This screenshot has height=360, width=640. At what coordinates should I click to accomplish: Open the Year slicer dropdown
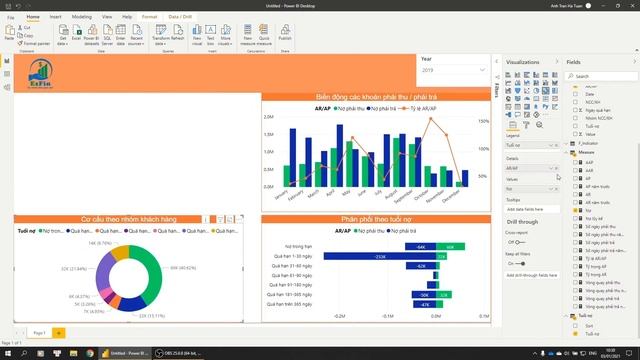[482, 70]
